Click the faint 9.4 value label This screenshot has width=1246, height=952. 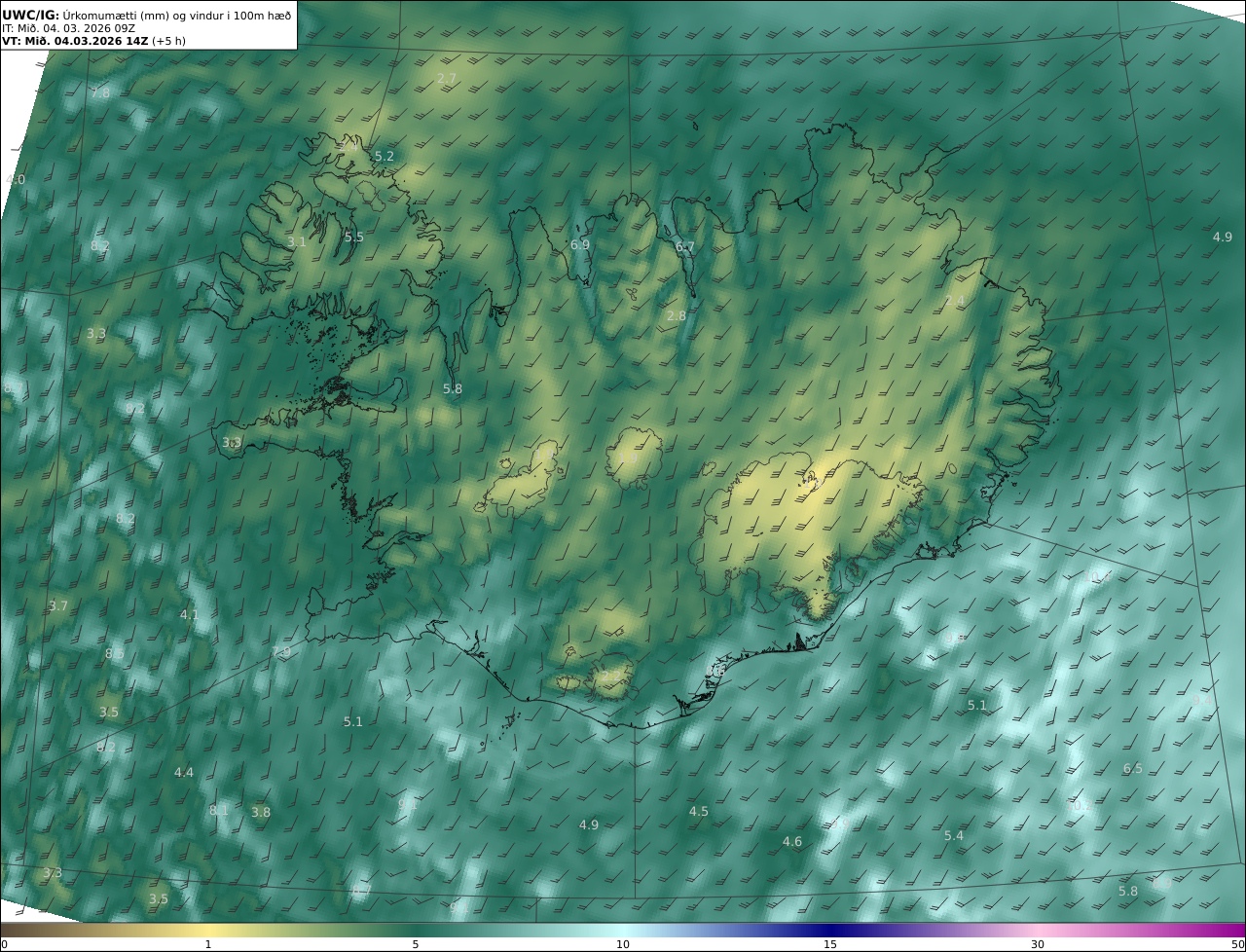[1203, 699]
